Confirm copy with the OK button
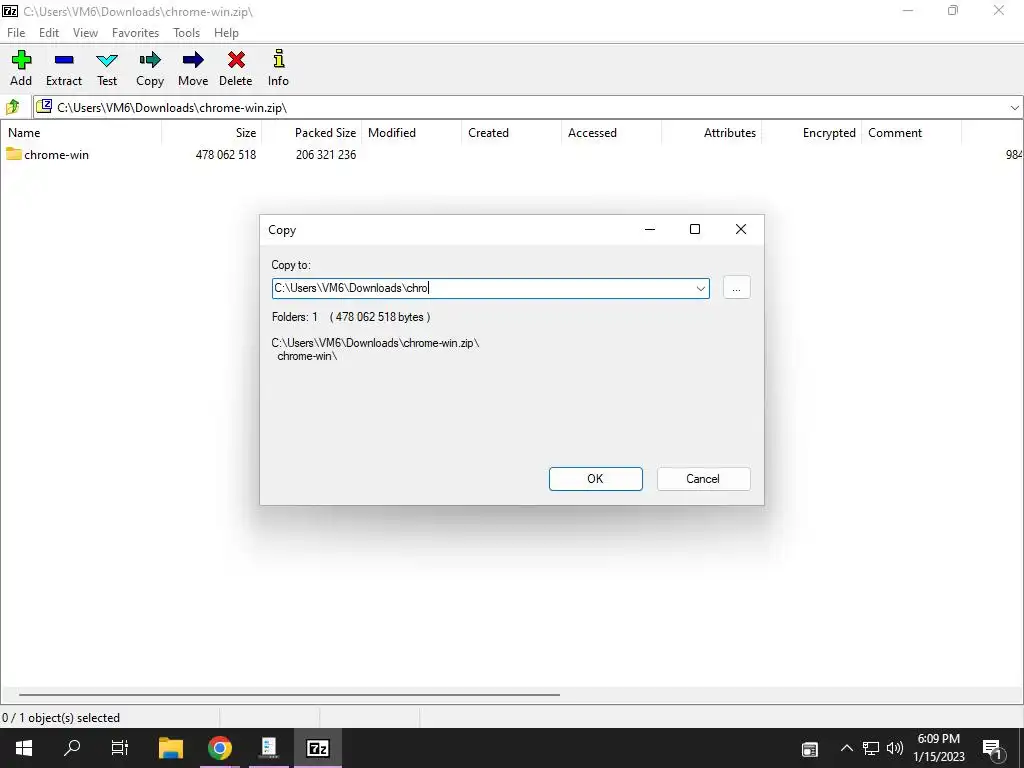The image size is (1024, 768). [596, 479]
